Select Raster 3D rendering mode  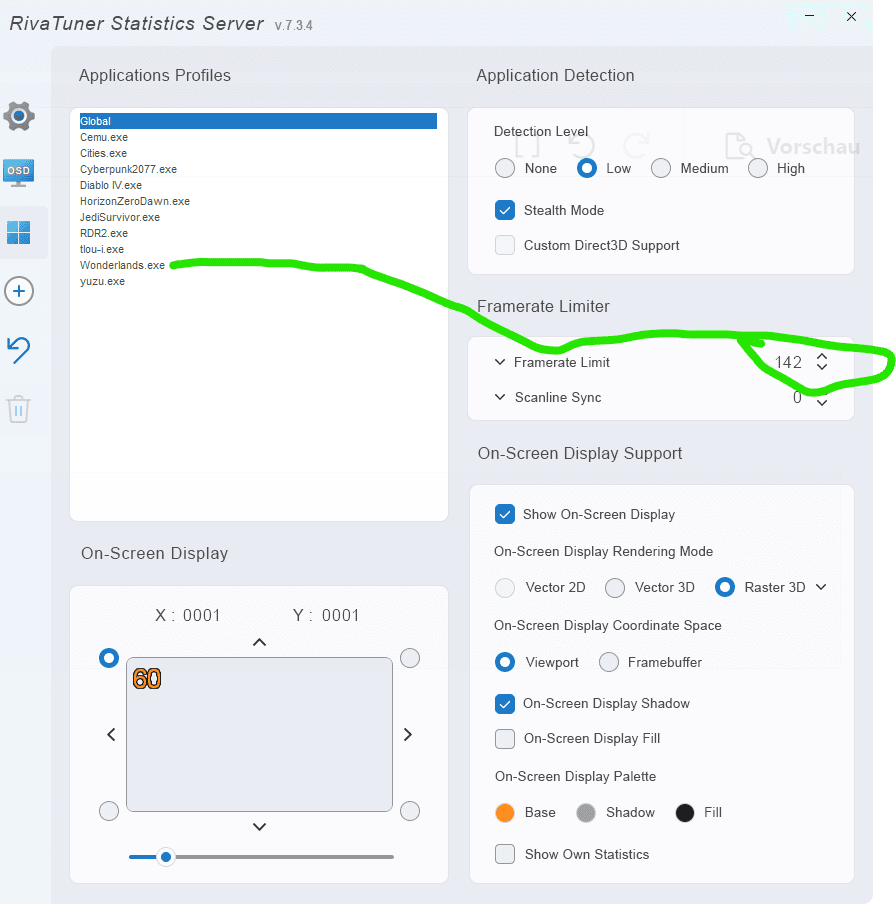coord(725,588)
